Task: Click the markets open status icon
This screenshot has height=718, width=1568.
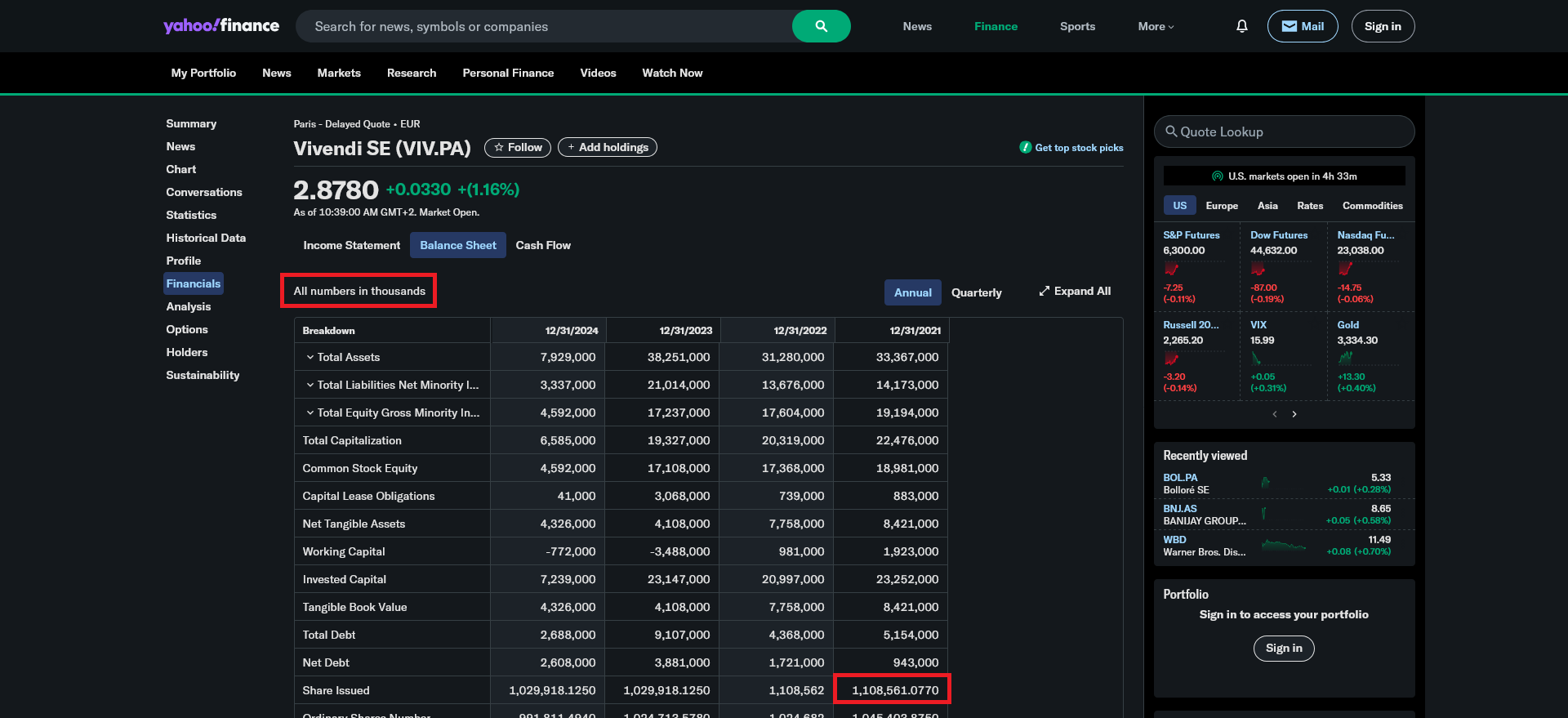Action: point(1218,176)
